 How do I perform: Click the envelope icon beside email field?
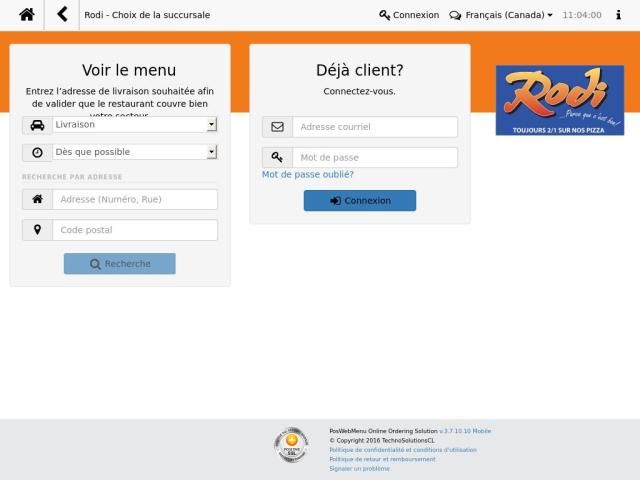tap(277, 127)
